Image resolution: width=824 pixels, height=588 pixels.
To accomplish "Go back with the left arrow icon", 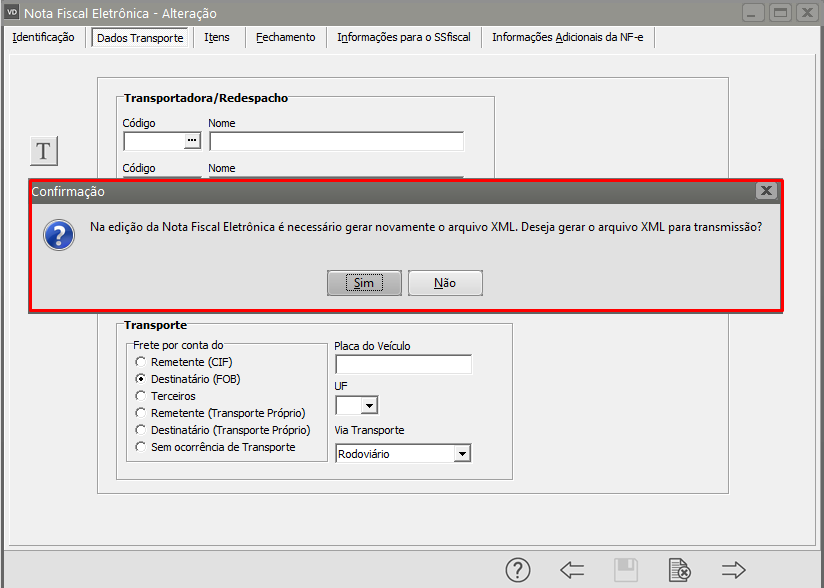I will (x=572, y=570).
